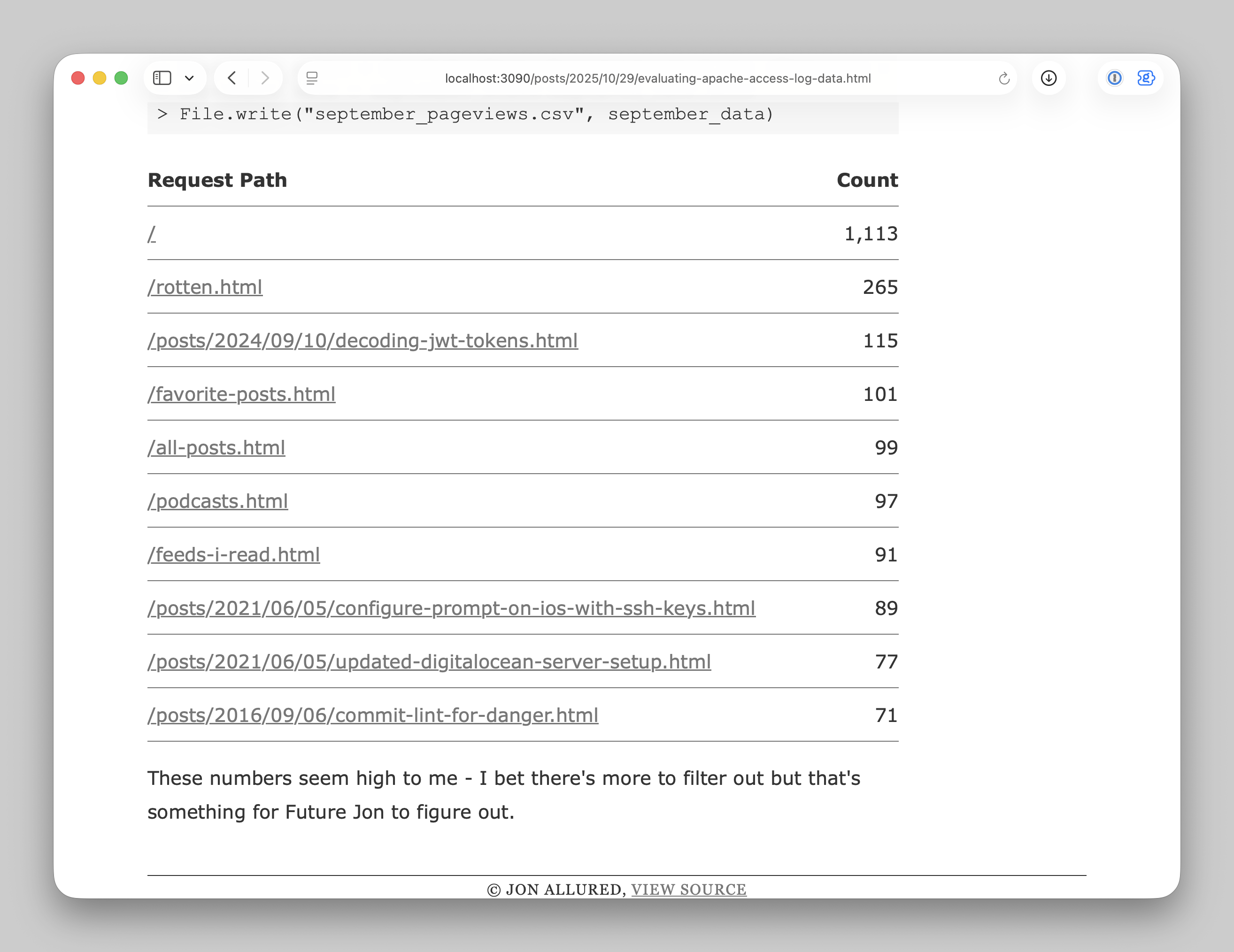Click the forward navigation arrow
Image resolution: width=1234 pixels, height=952 pixels.
point(265,78)
